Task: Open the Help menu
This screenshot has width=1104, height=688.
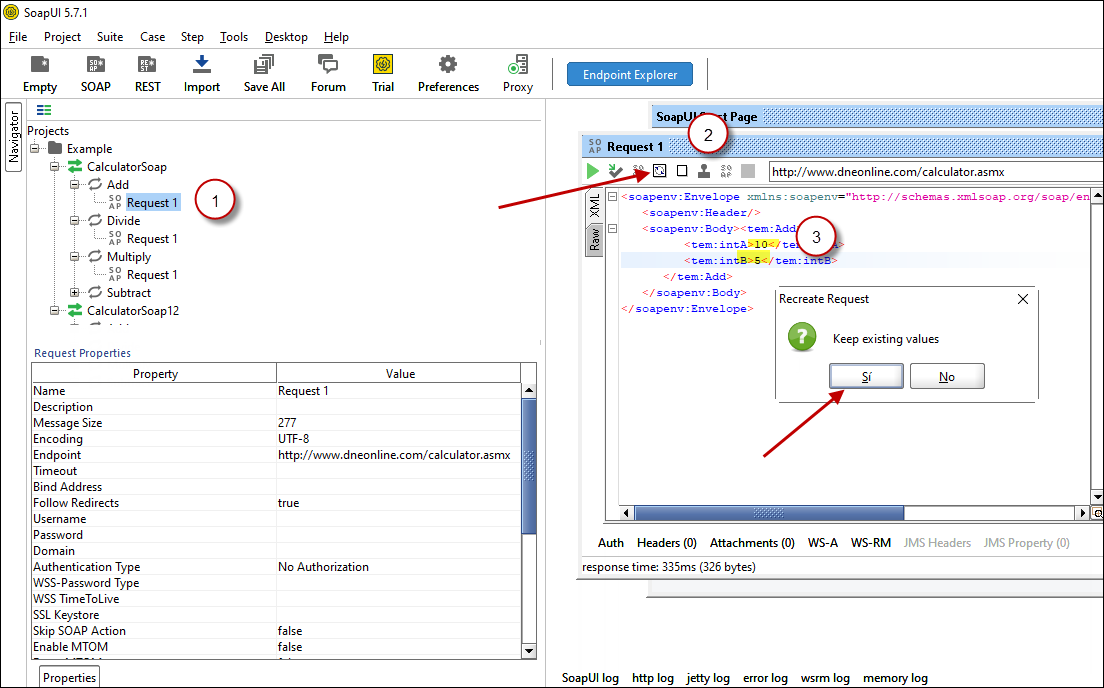Action: click(x=336, y=37)
